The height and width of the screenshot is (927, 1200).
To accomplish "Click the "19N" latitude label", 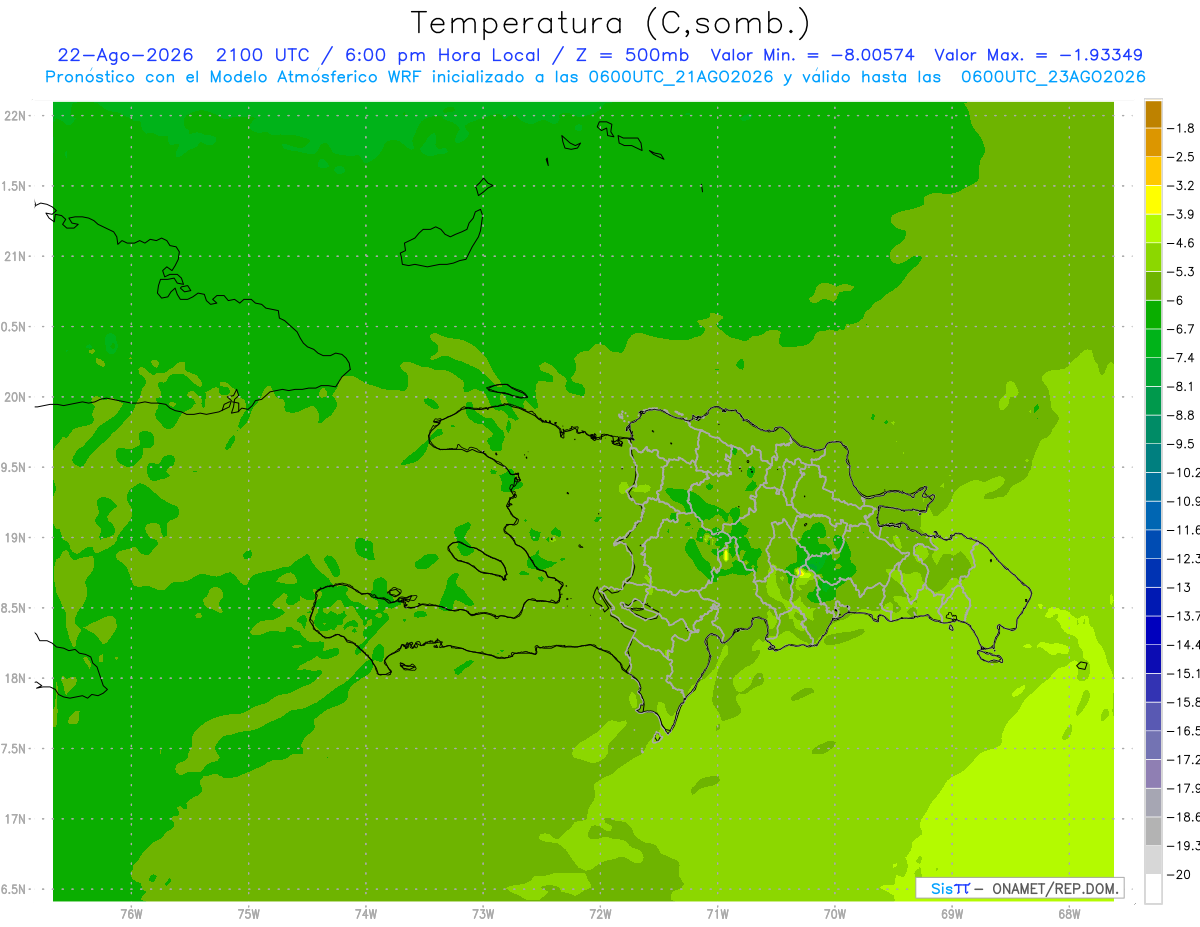I will (x=16, y=538).
